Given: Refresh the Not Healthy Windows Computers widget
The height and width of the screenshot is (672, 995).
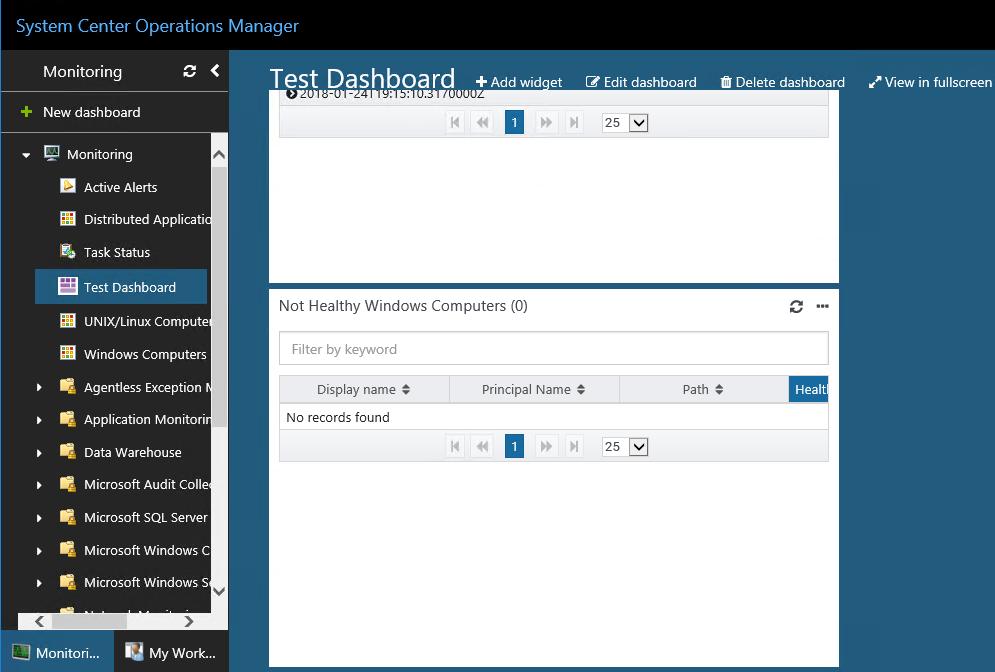Looking at the screenshot, I should click(x=796, y=306).
